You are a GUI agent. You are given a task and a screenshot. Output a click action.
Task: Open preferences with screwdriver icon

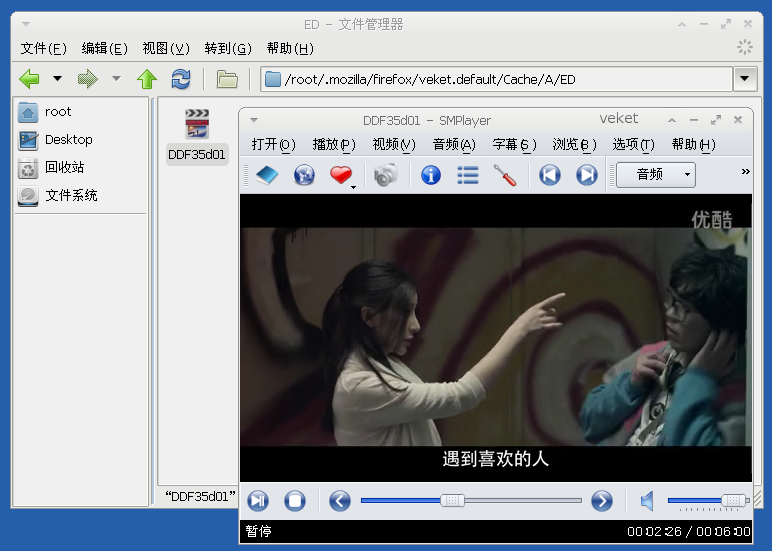(x=505, y=175)
